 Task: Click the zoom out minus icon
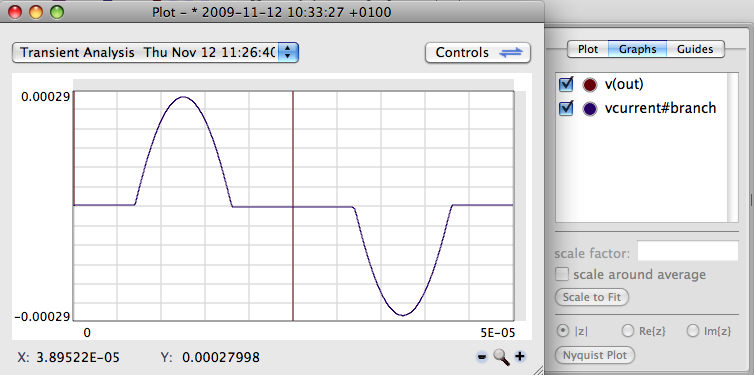(482, 357)
